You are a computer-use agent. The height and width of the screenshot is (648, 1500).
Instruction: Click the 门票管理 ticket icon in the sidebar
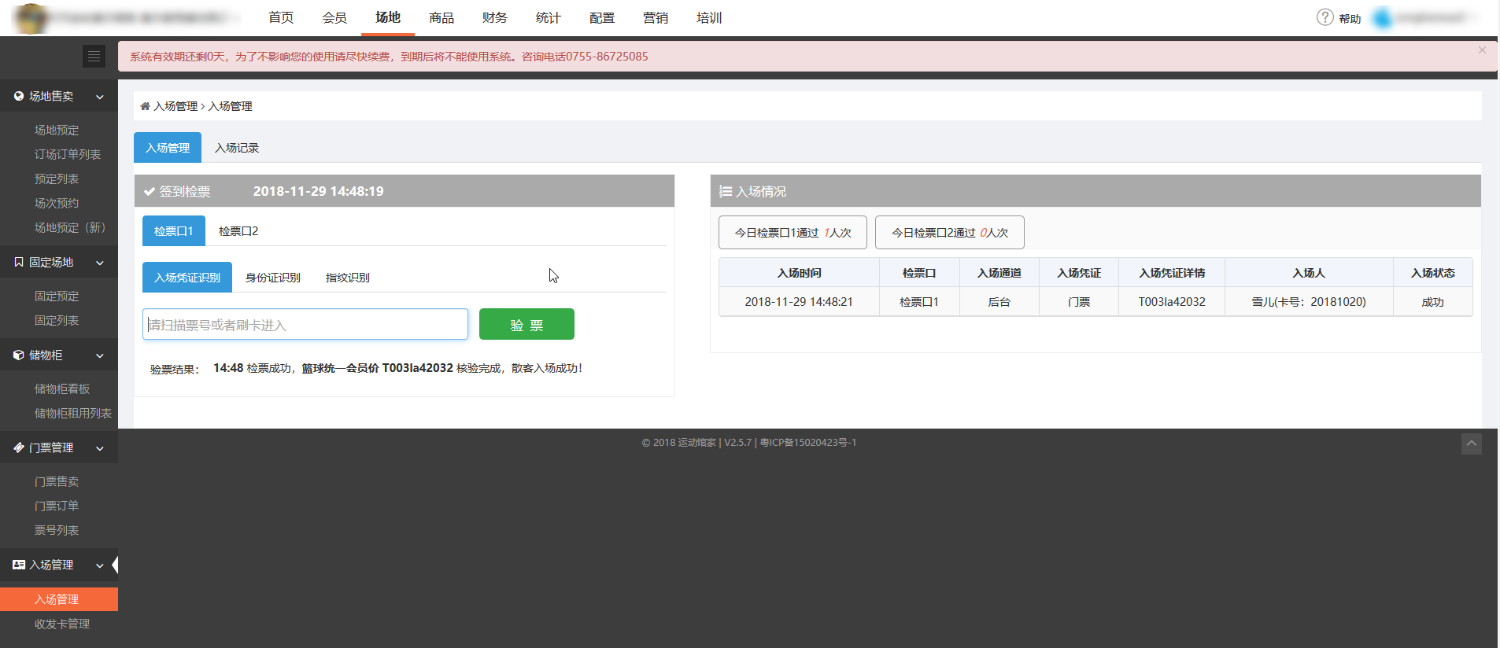pos(19,448)
